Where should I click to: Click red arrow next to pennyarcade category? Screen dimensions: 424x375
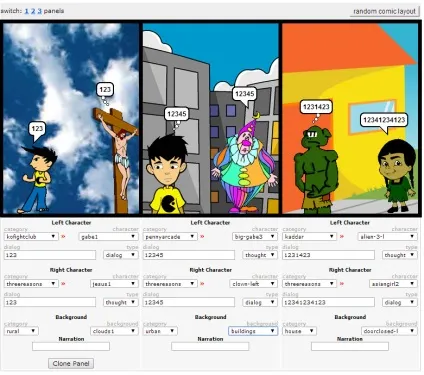point(202,237)
